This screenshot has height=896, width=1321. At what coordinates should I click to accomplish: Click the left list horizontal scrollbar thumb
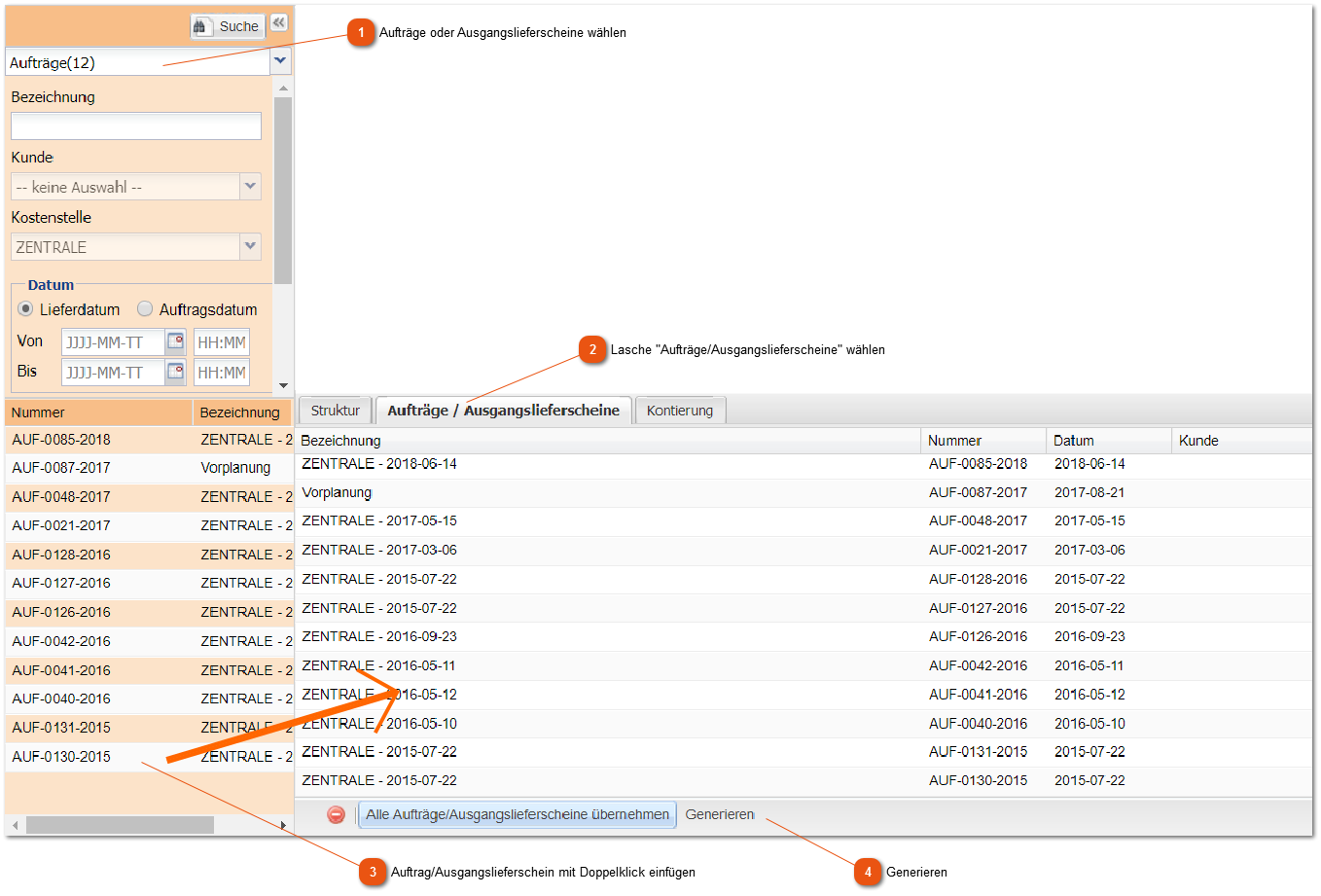[x=120, y=825]
